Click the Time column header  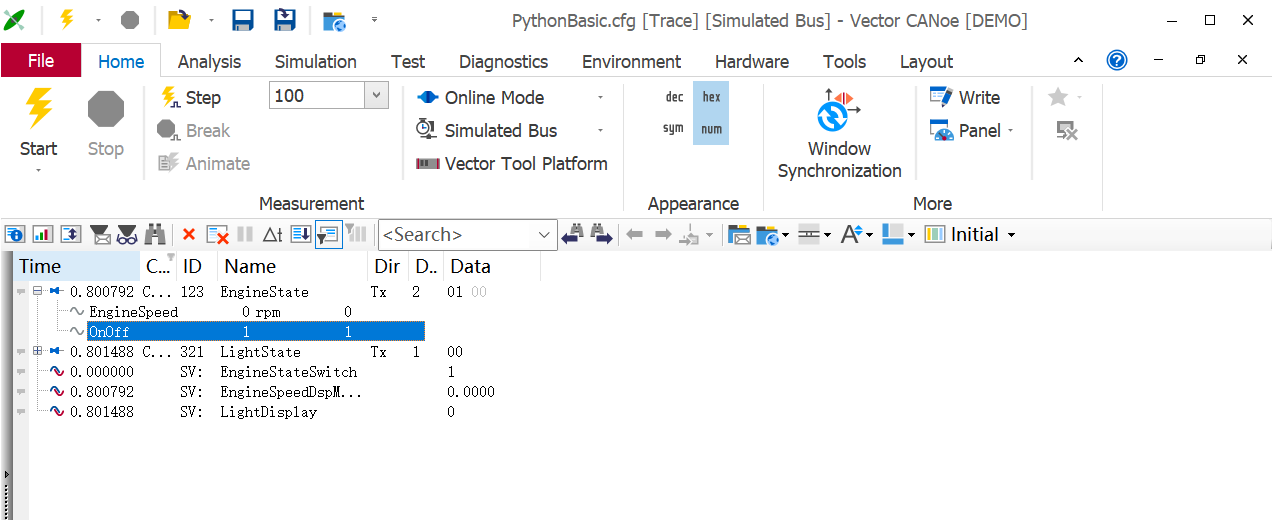(78, 266)
